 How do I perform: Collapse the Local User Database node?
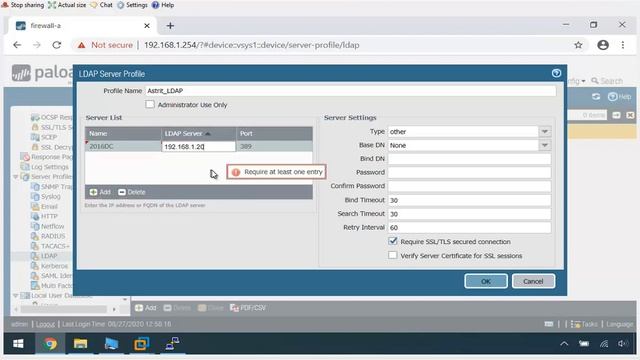point(15,295)
